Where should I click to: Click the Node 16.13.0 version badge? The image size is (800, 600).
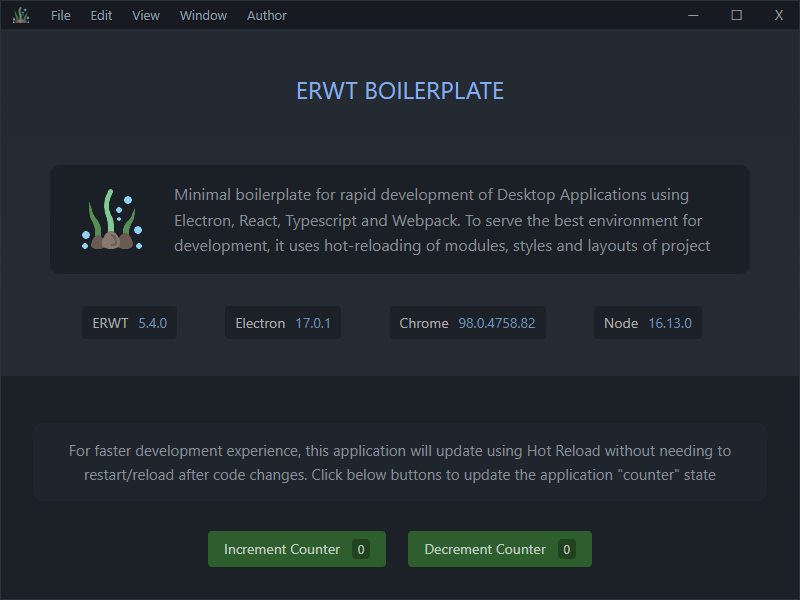(x=647, y=323)
